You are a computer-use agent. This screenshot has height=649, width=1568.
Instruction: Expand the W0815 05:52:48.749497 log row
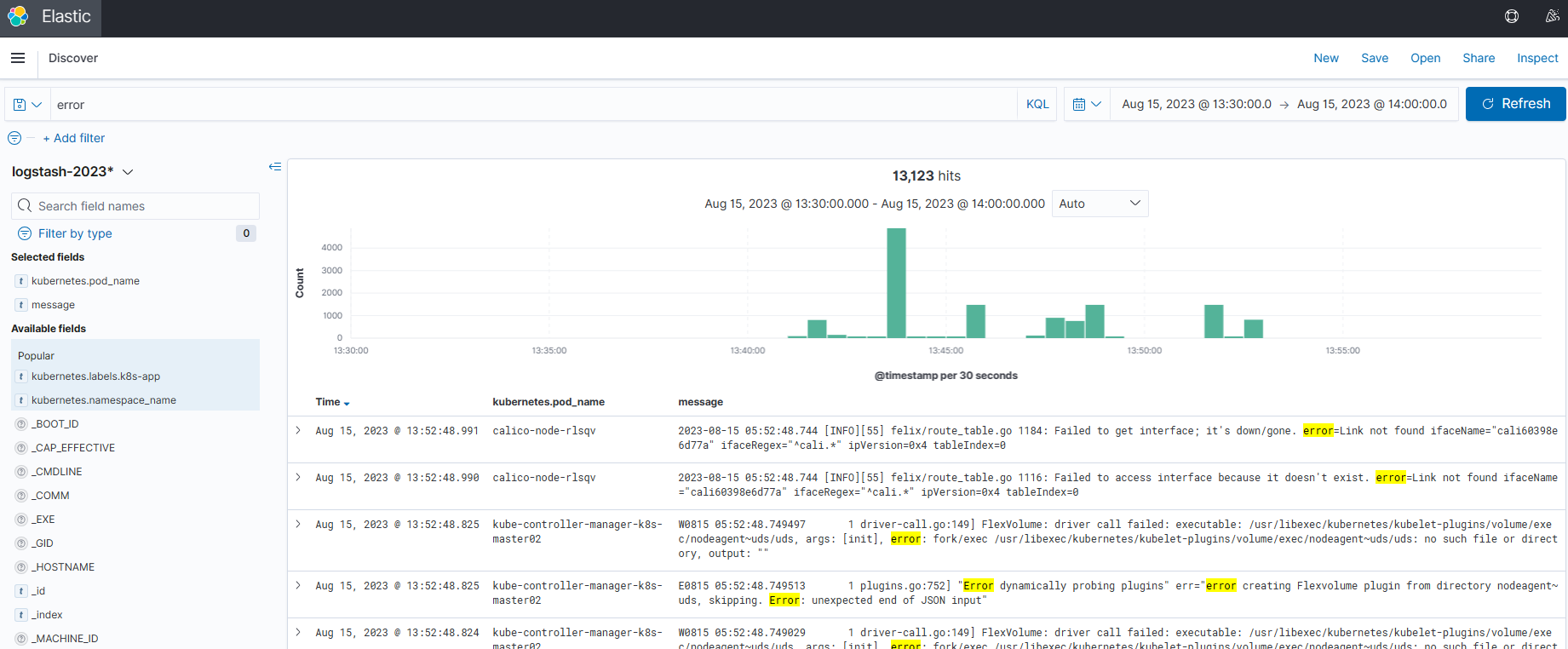click(298, 525)
